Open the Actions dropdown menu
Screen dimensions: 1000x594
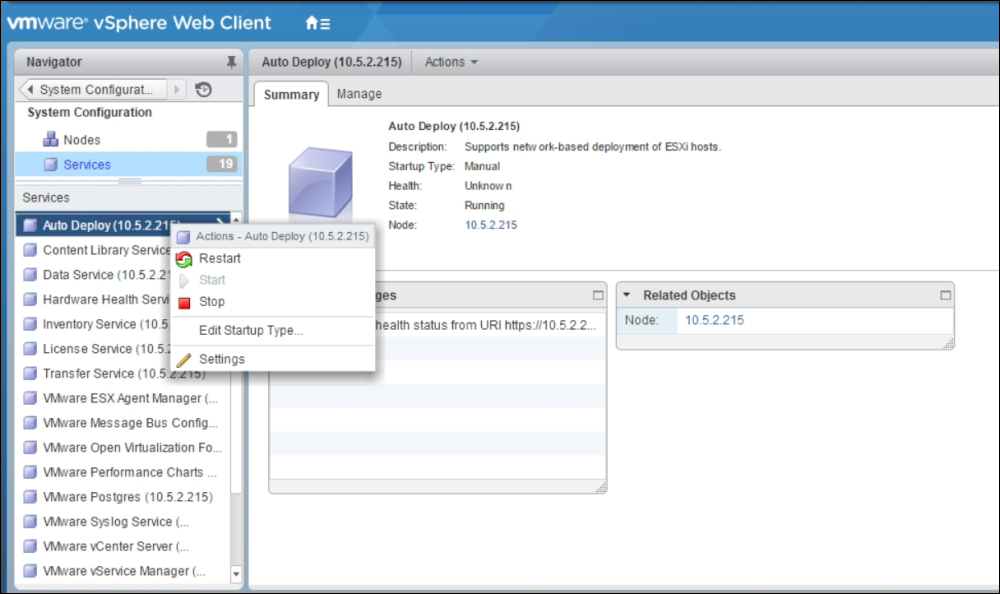tap(451, 62)
